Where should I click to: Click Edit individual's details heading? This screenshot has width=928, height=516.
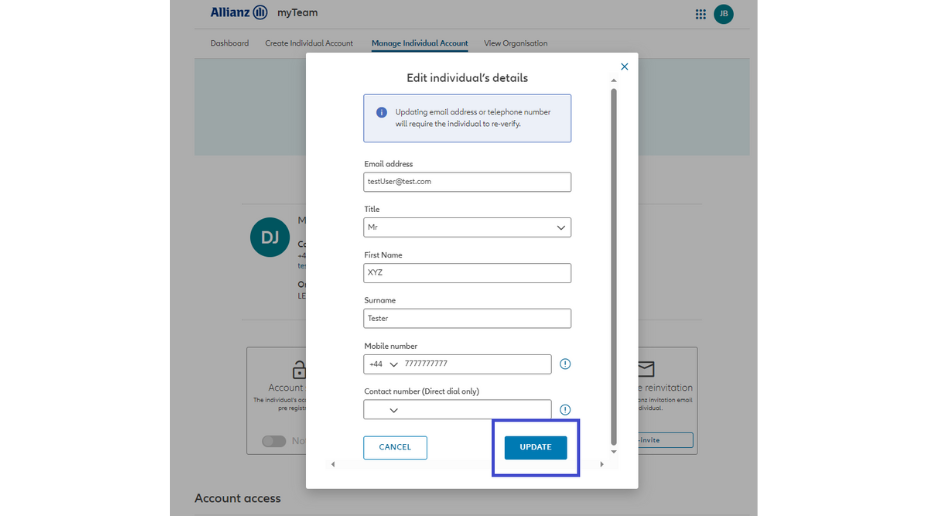click(x=467, y=78)
